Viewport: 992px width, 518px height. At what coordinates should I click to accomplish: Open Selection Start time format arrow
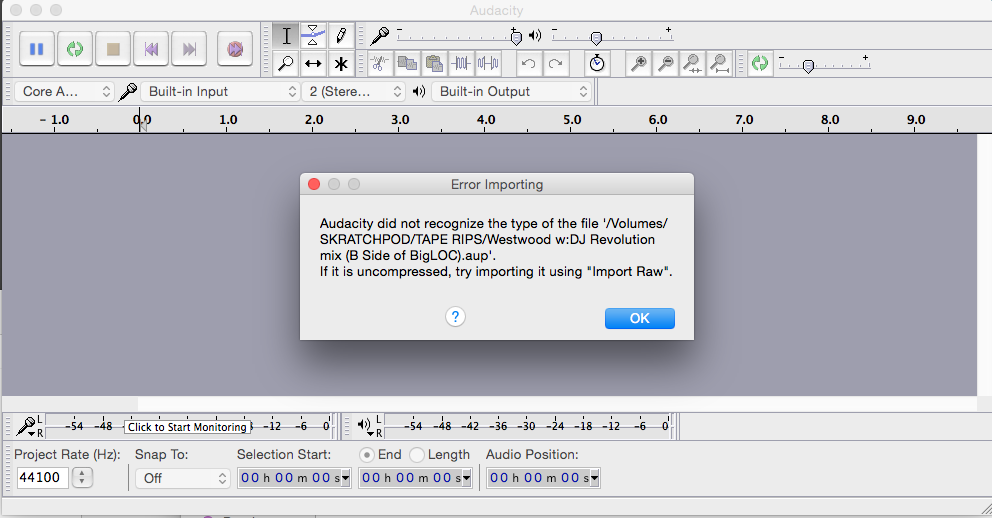point(345,478)
